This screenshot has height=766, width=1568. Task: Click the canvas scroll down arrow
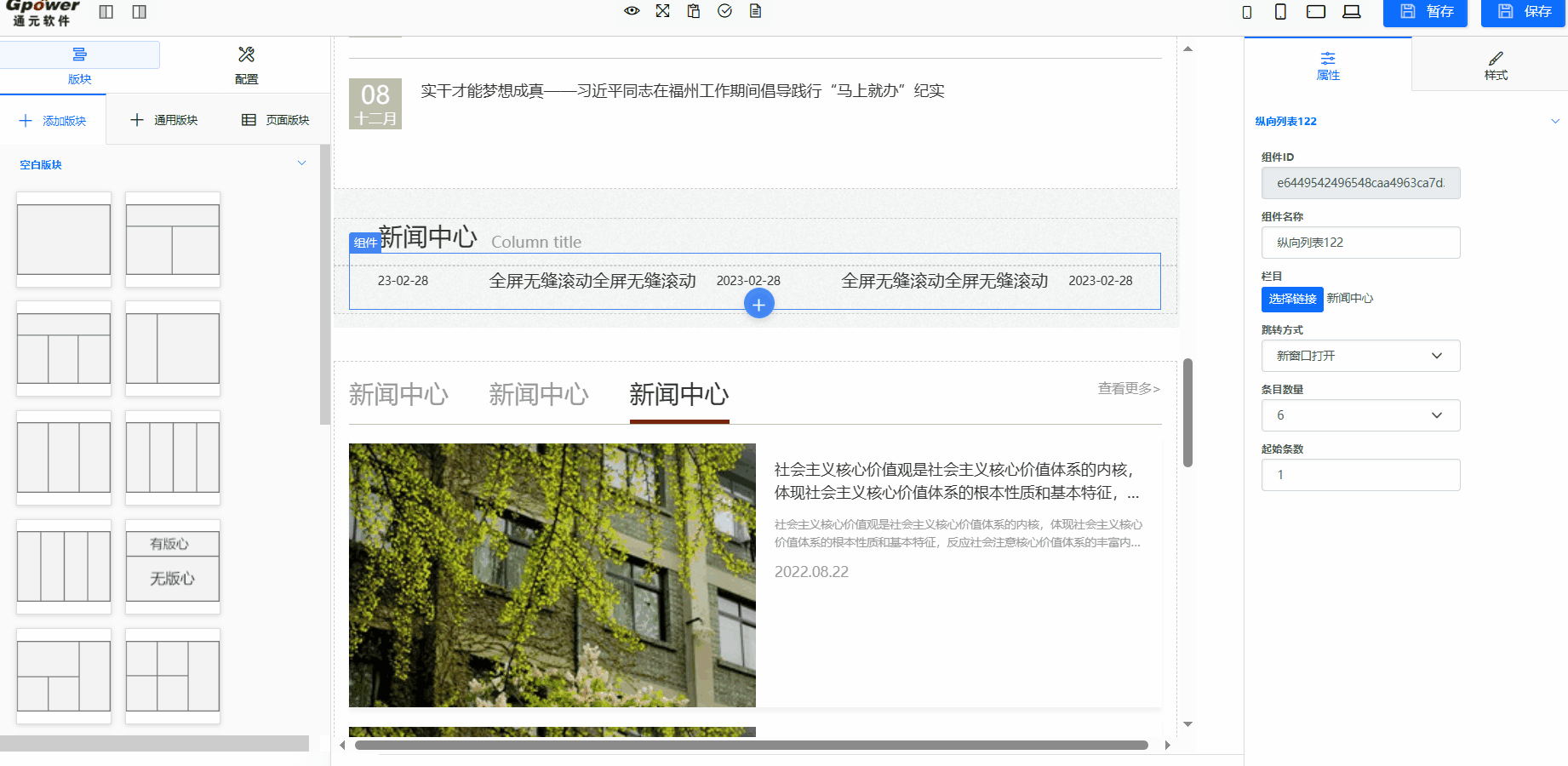(x=1187, y=724)
